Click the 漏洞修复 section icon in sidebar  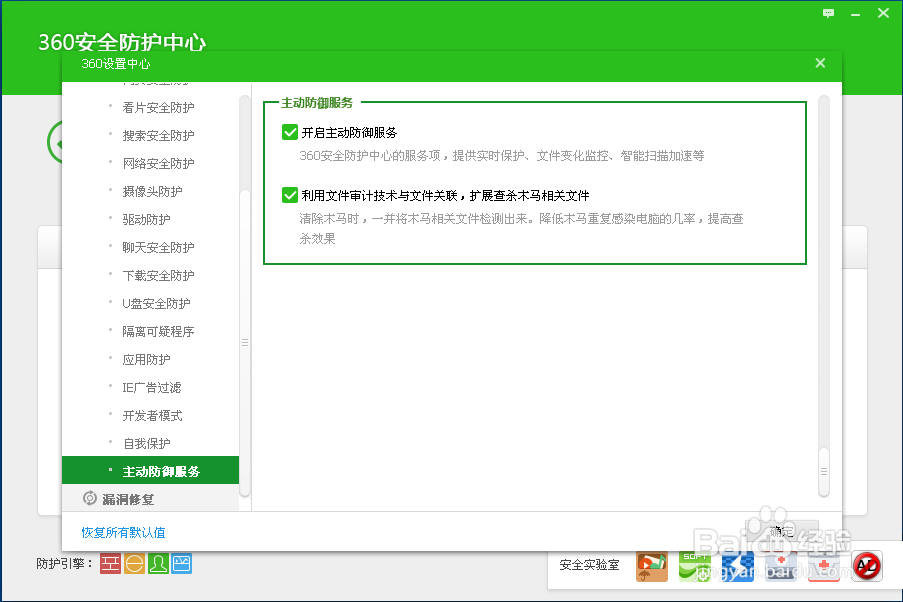[x=90, y=498]
